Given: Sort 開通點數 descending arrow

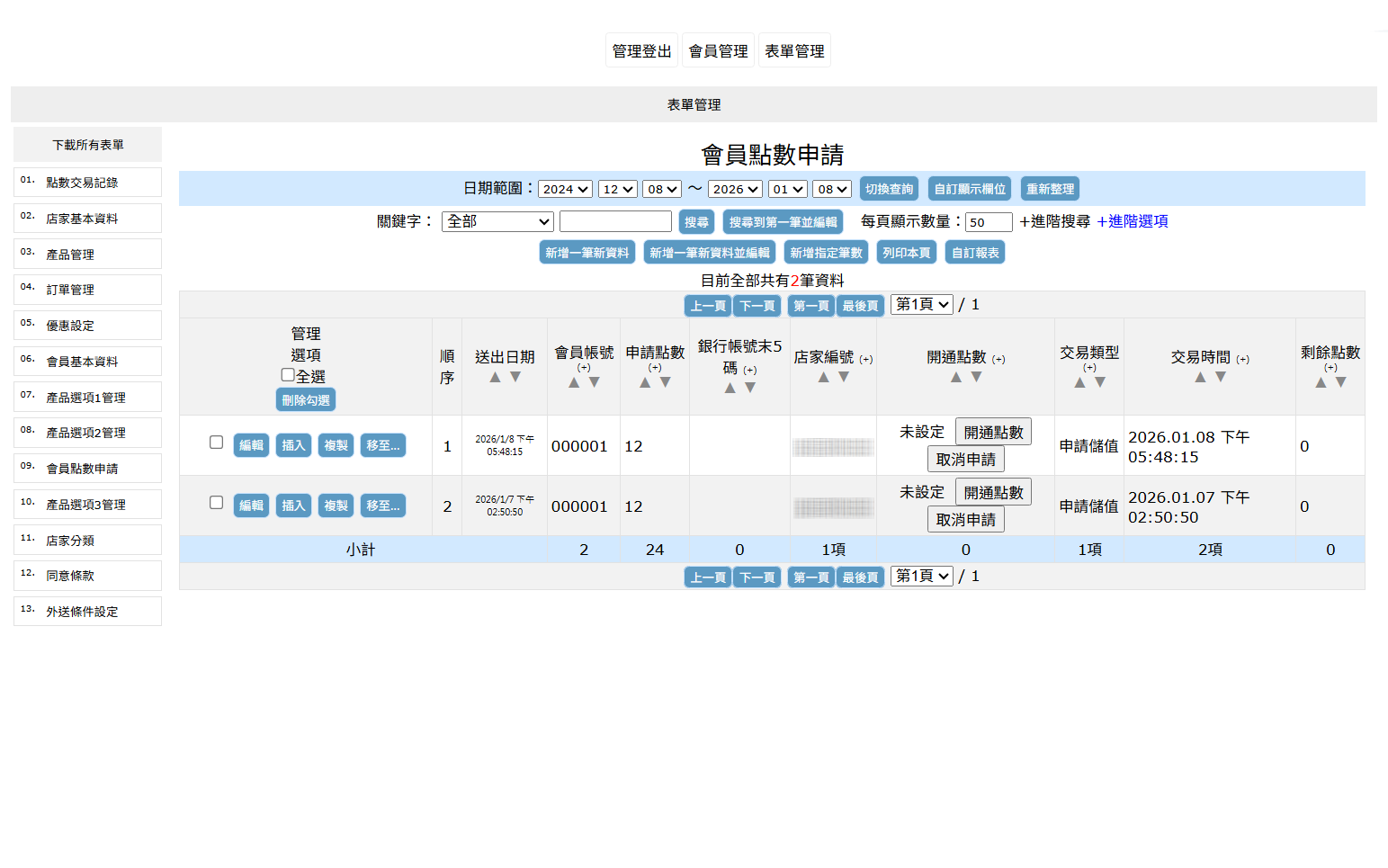Looking at the screenshot, I should (x=977, y=377).
